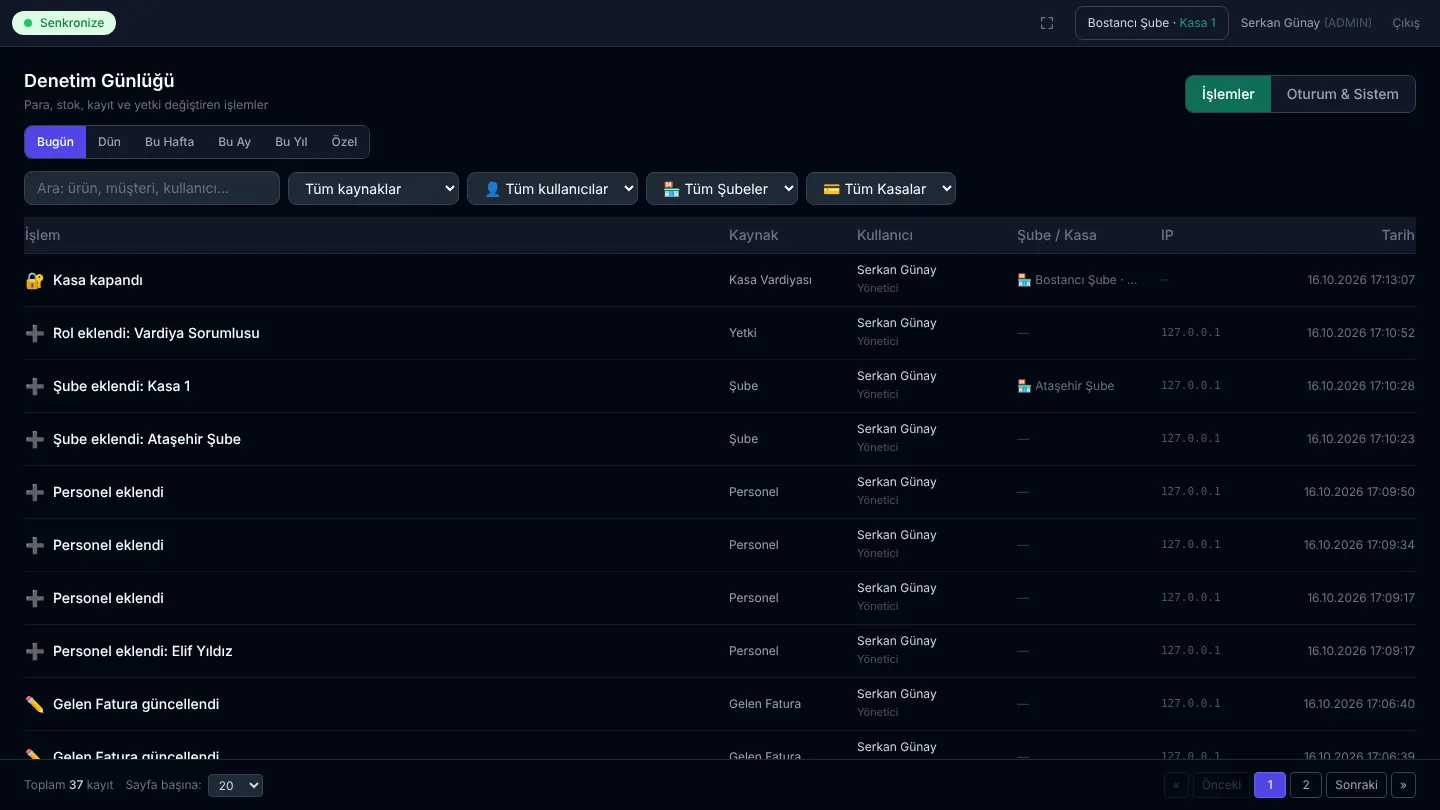The image size is (1440, 810).
Task: Click pencil icon beside Gelen Fatura güncellendi
Action: (34, 704)
